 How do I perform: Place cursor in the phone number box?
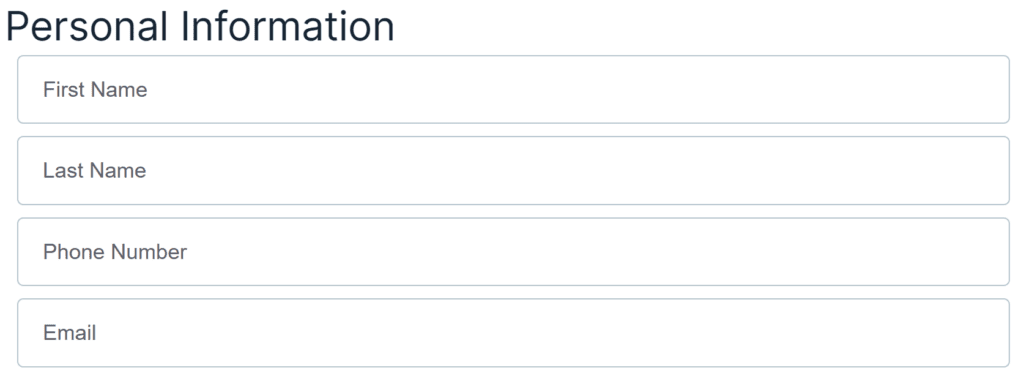click(x=513, y=251)
